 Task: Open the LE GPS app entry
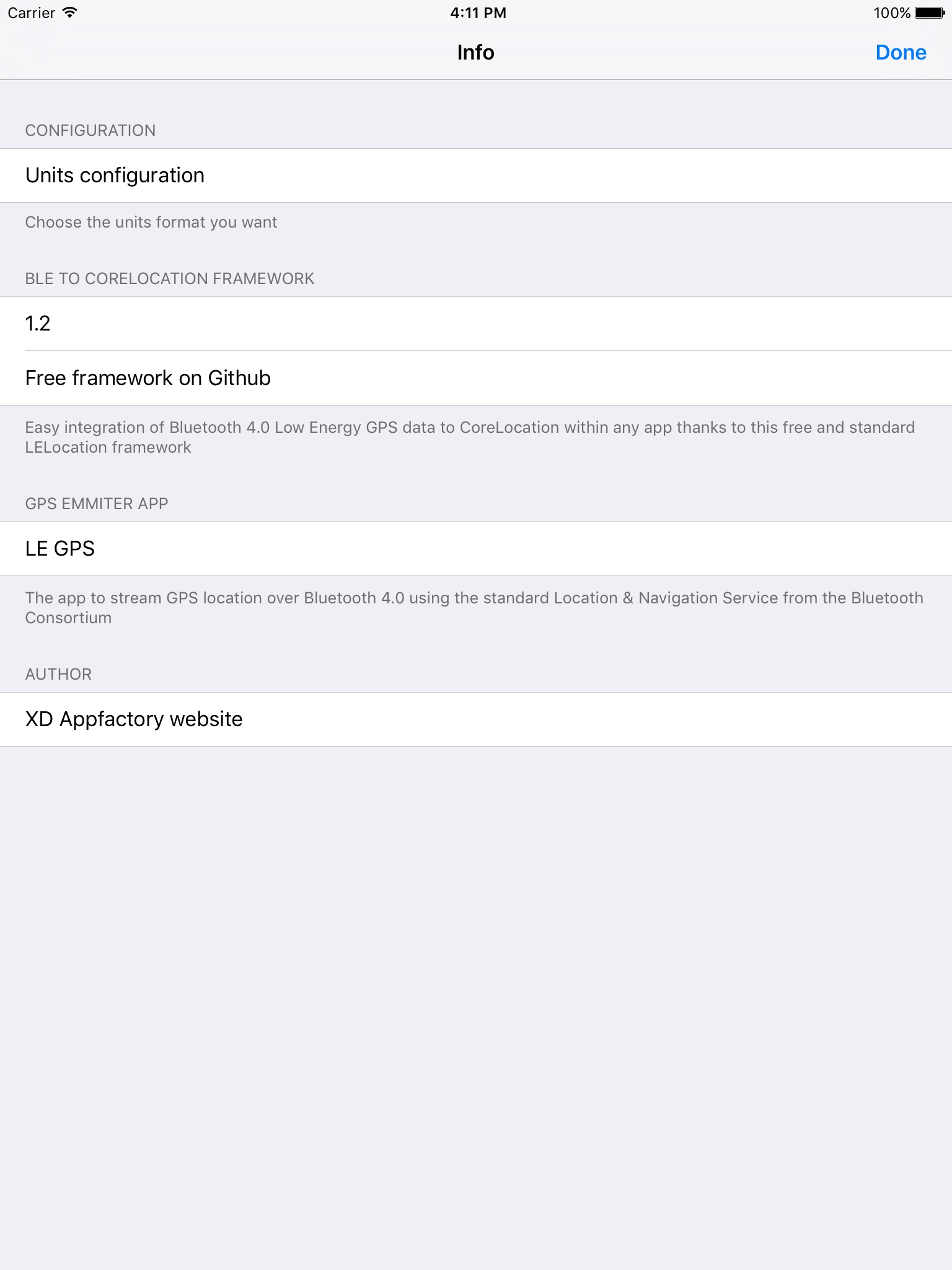pos(476,549)
